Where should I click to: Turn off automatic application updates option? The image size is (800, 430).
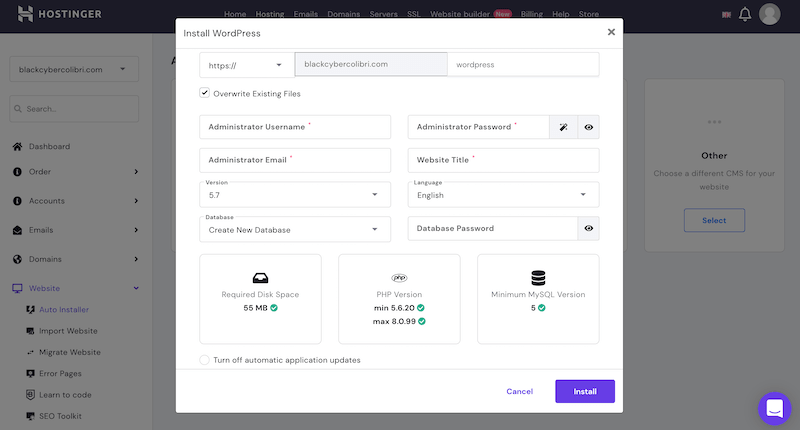click(x=204, y=360)
